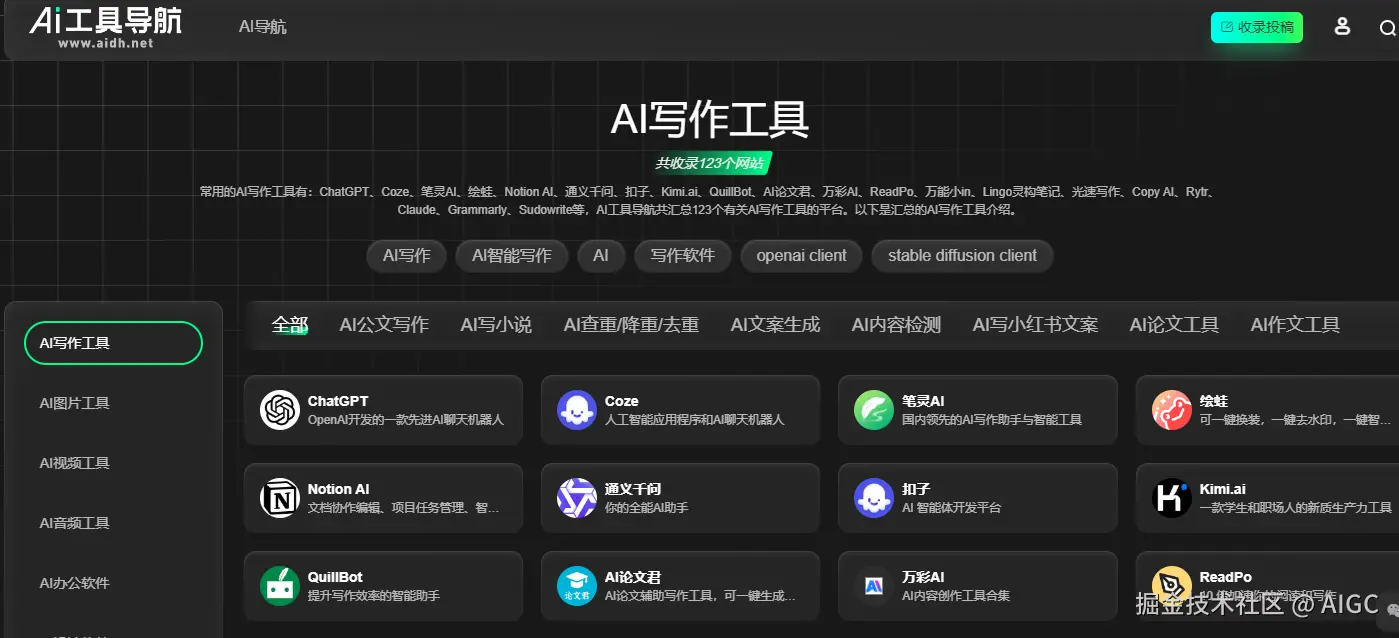Open AI音频工具 sidebar category
This screenshot has height=638, width=1399.
click(75, 523)
